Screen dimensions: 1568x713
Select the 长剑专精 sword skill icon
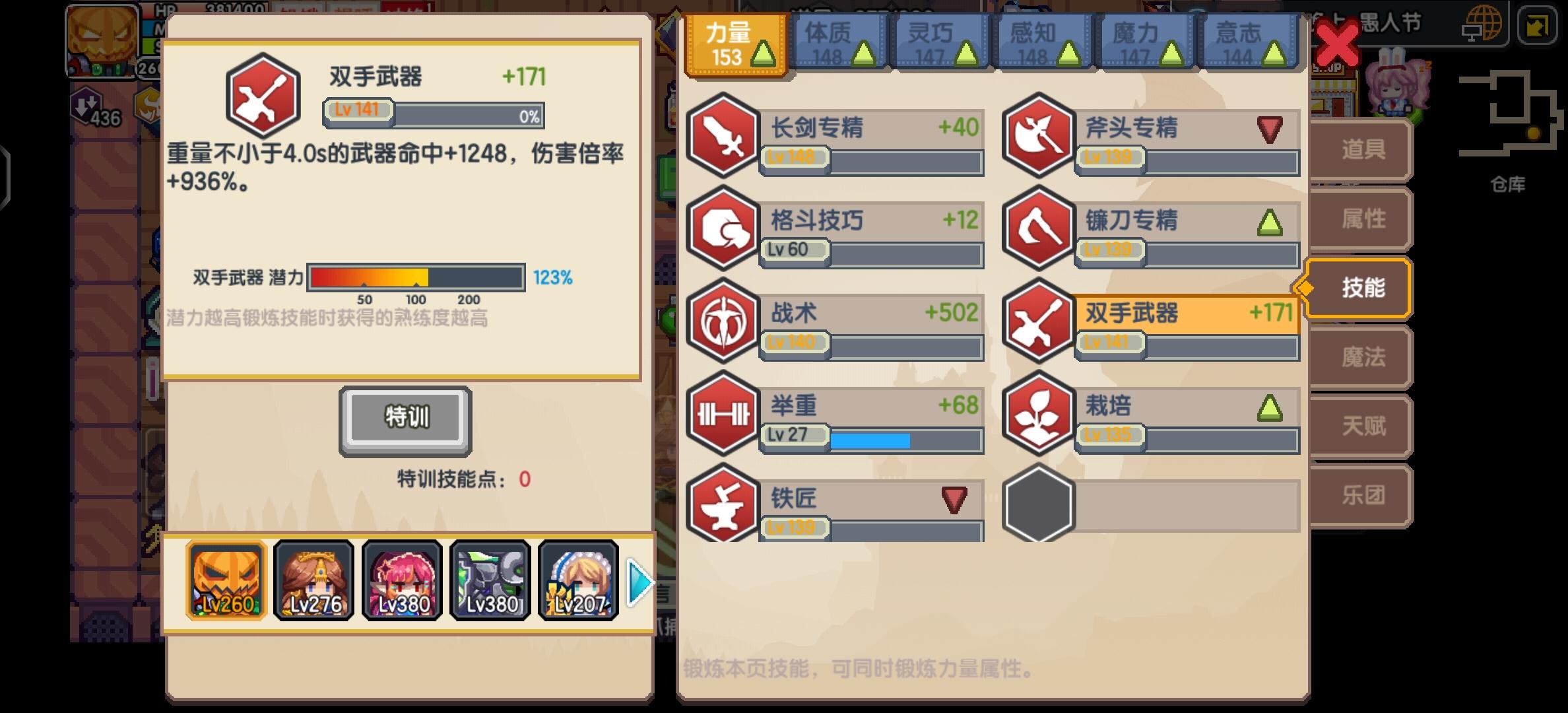pos(723,135)
